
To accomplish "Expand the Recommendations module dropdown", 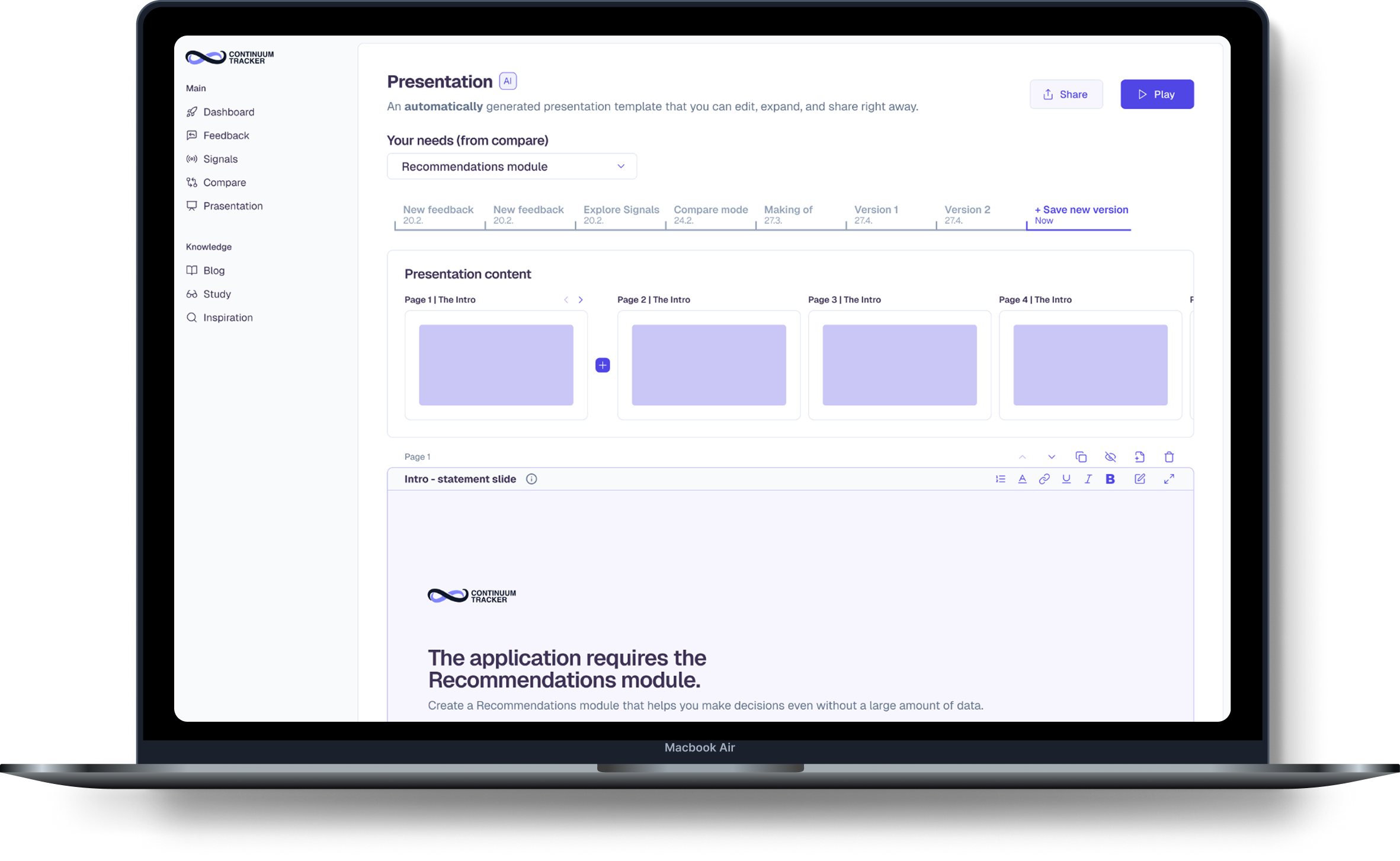I will [x=512, y=167].
